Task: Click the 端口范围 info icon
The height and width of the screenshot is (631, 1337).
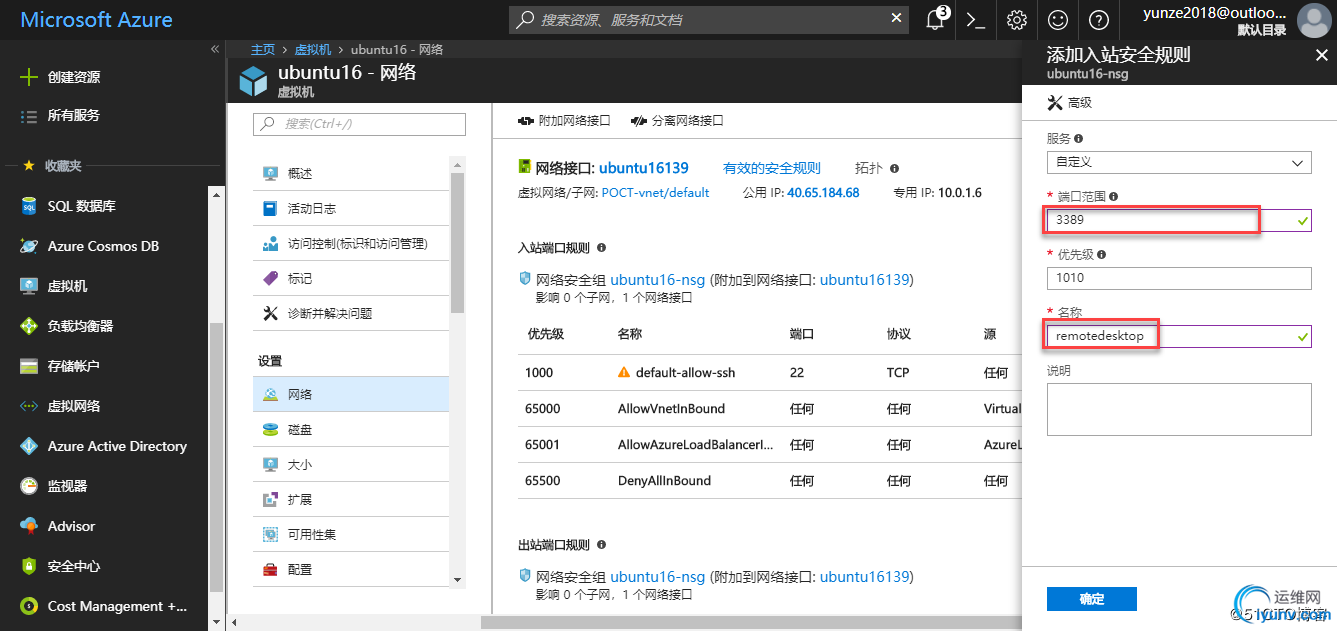Action: pos(1114,197)
